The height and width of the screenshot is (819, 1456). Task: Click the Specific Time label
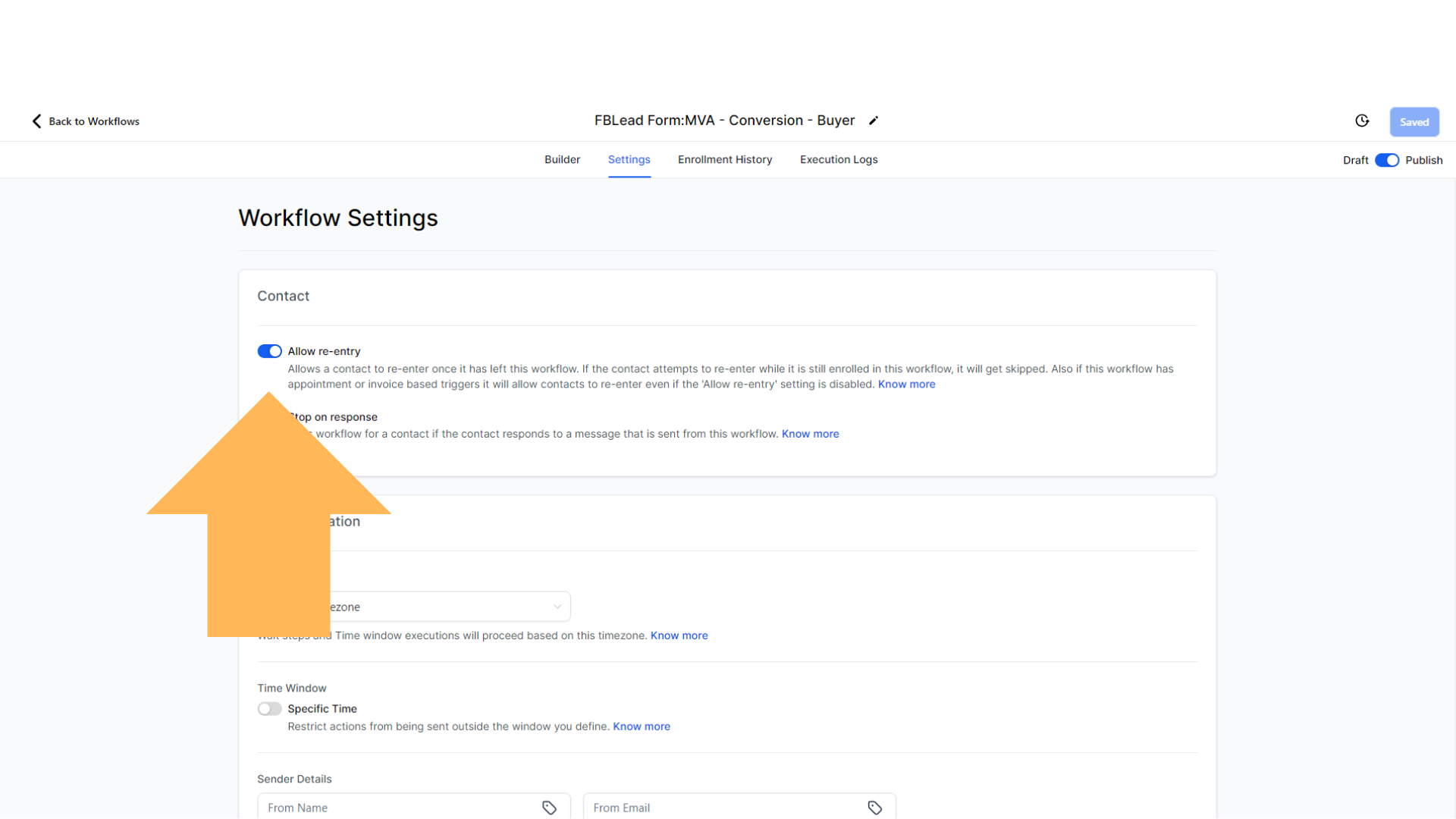point(322,709)
